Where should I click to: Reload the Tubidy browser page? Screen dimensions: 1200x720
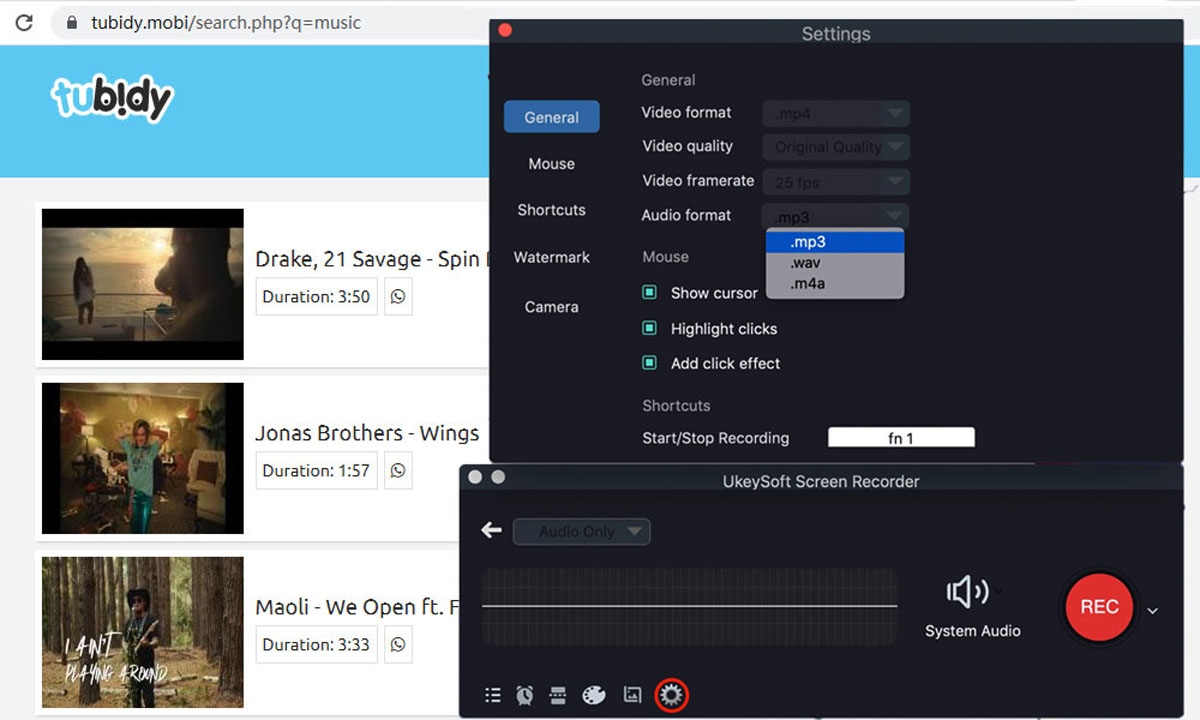[x=24, y=22]
